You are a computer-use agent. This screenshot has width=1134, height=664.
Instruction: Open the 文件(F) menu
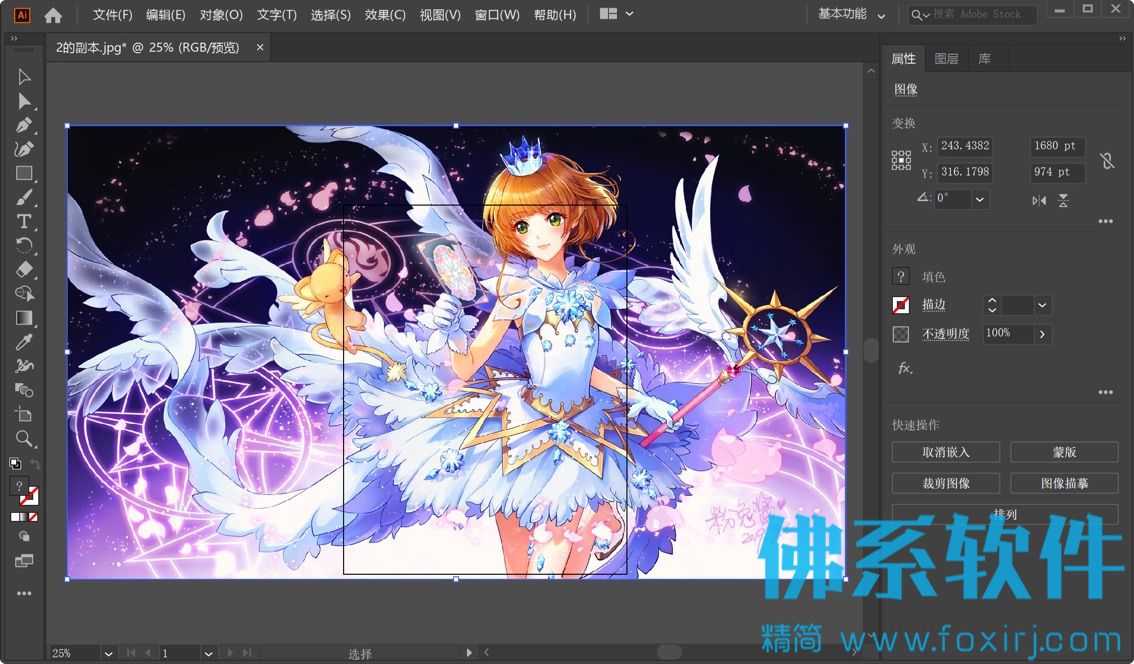[x=112, y=14]
